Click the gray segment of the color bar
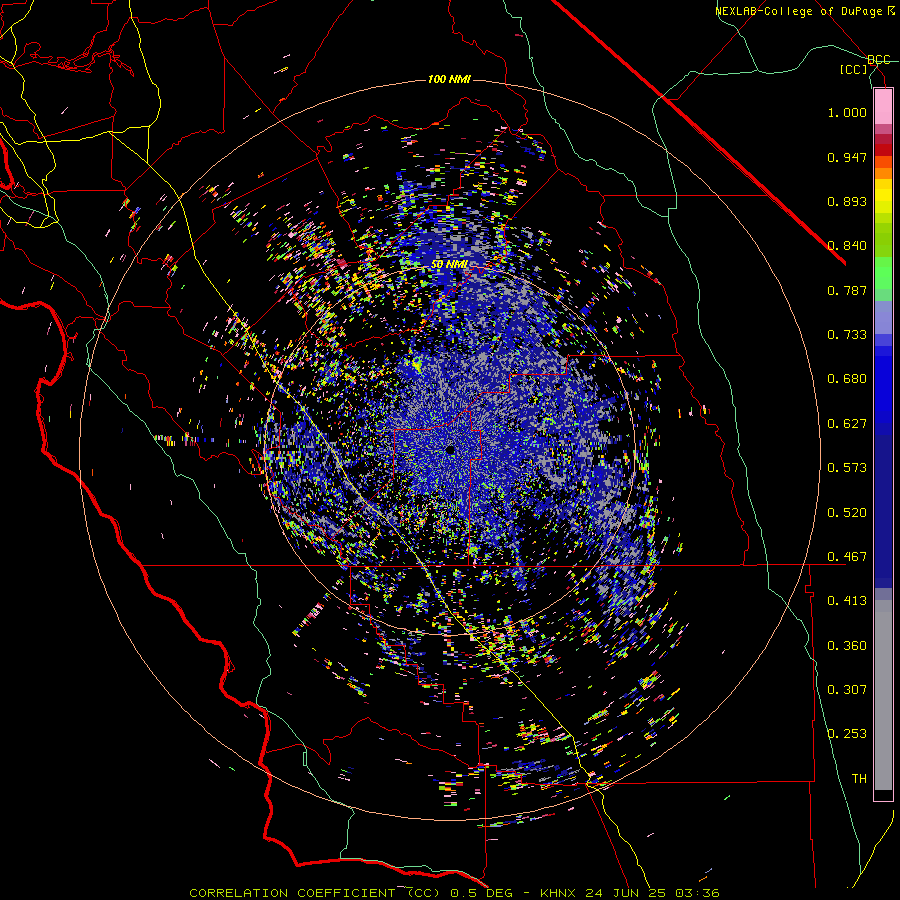Screen dimensions: 900x900 pyautogui.click(x=883, y=695)
